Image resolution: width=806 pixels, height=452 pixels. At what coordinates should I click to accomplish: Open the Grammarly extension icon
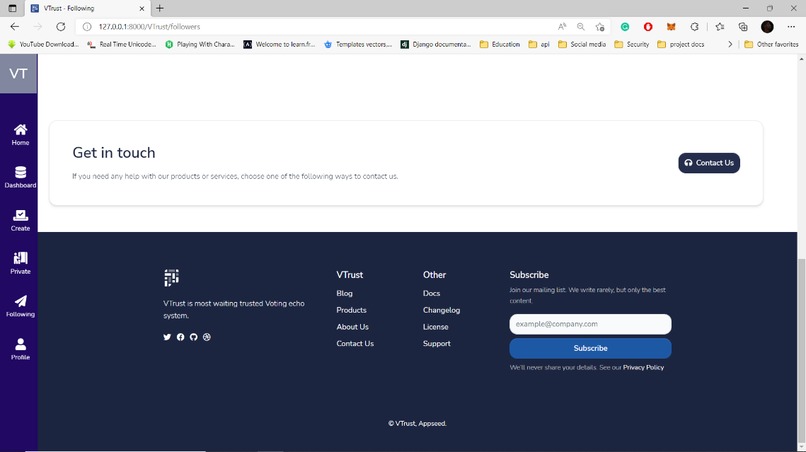tap(625, 27)
